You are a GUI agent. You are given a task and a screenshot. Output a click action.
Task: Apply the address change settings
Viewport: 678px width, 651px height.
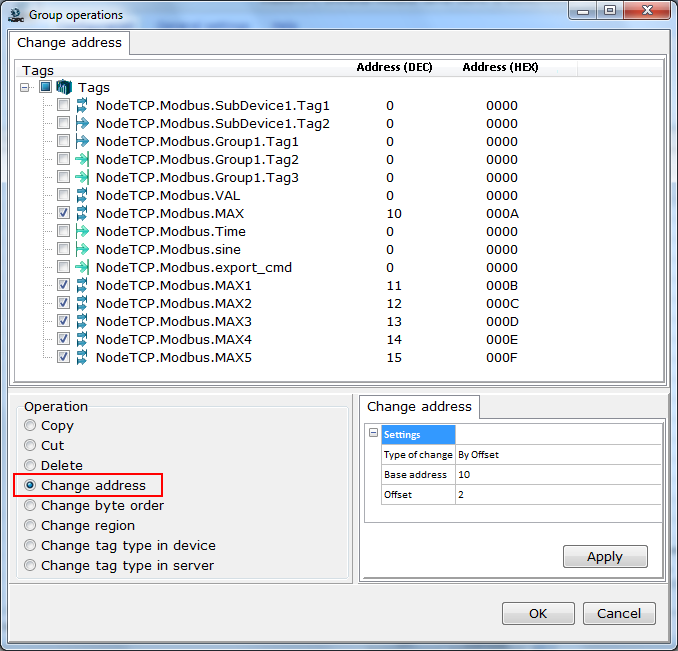tap(605, 556)
